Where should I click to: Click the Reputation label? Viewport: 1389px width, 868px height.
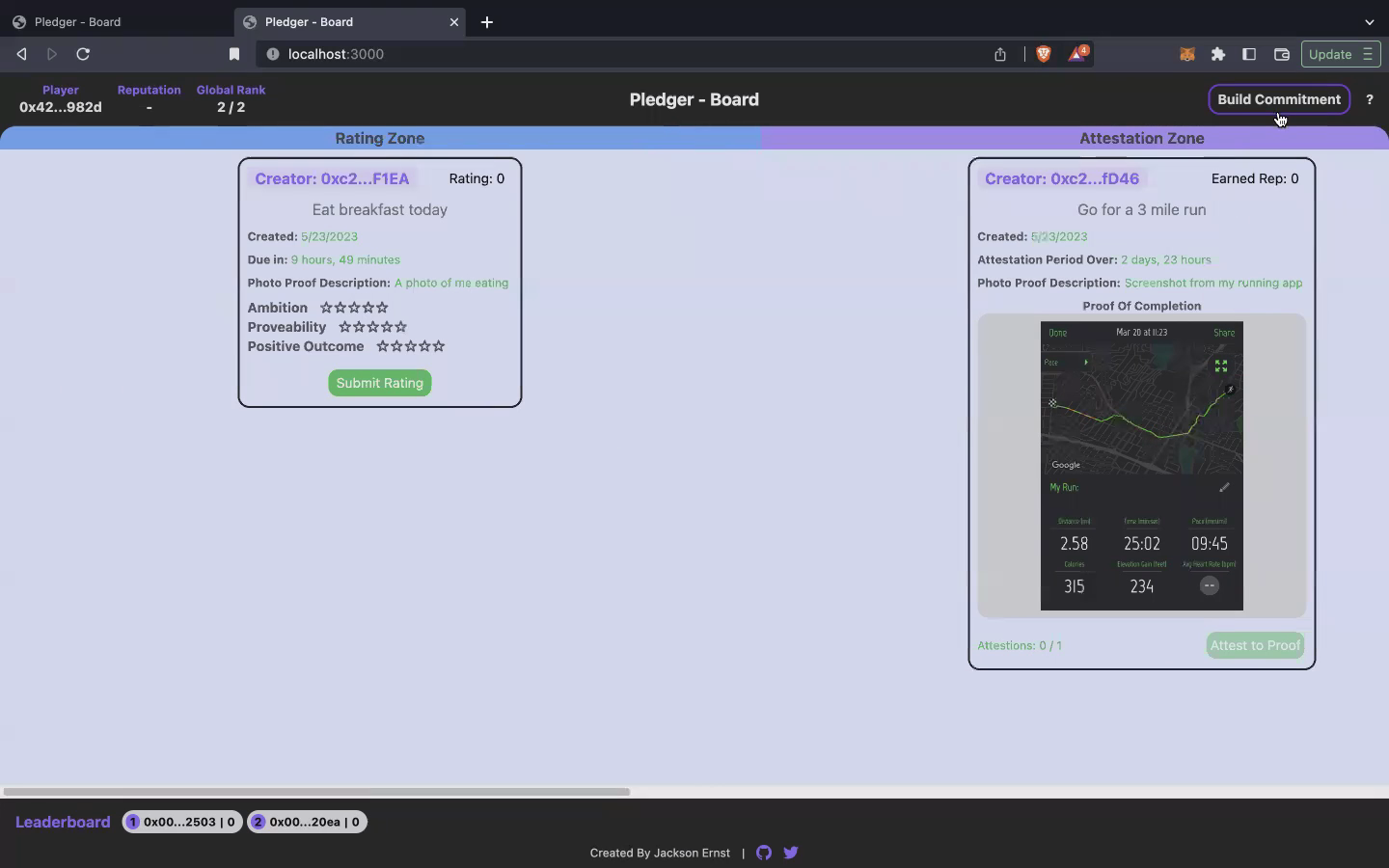tap(150, 90)
